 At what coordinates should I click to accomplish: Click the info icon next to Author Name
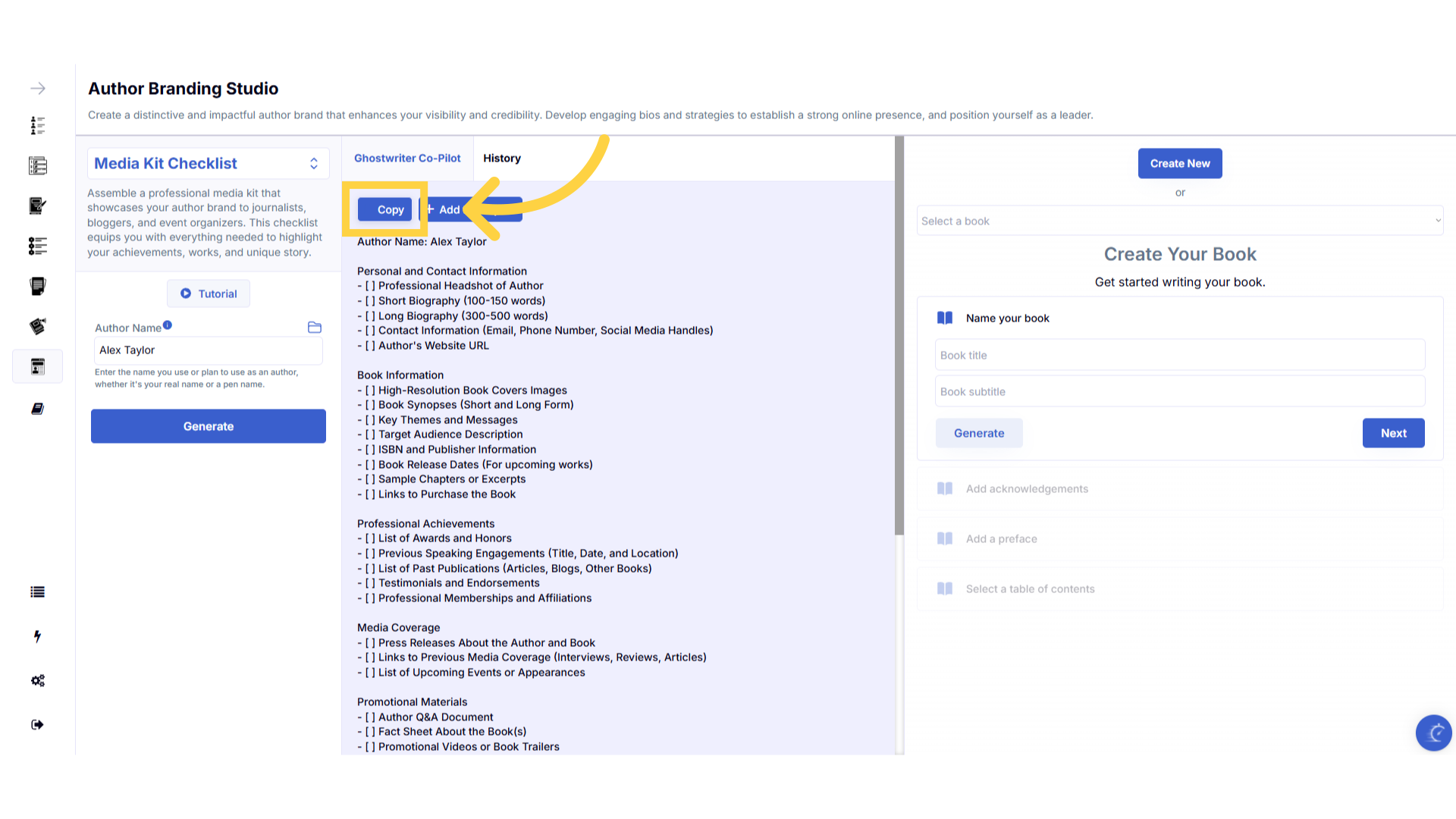[x=168, y=325]
